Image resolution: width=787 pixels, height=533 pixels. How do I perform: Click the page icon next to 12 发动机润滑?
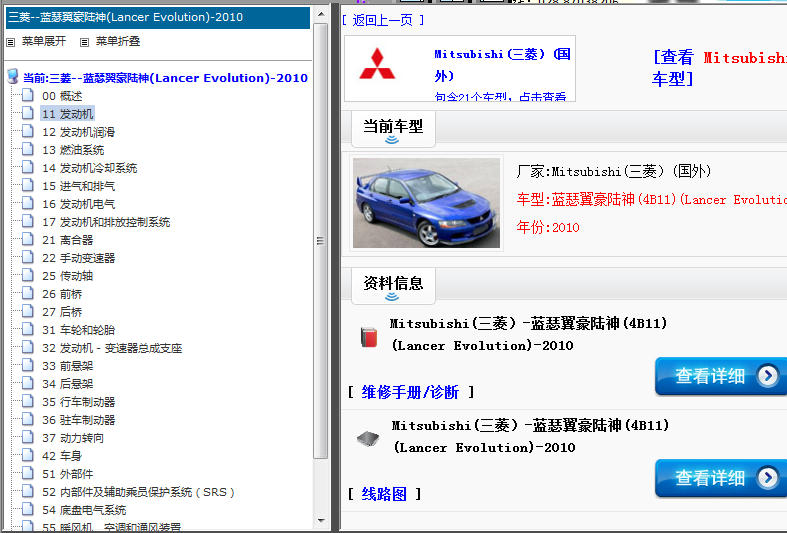28,131
